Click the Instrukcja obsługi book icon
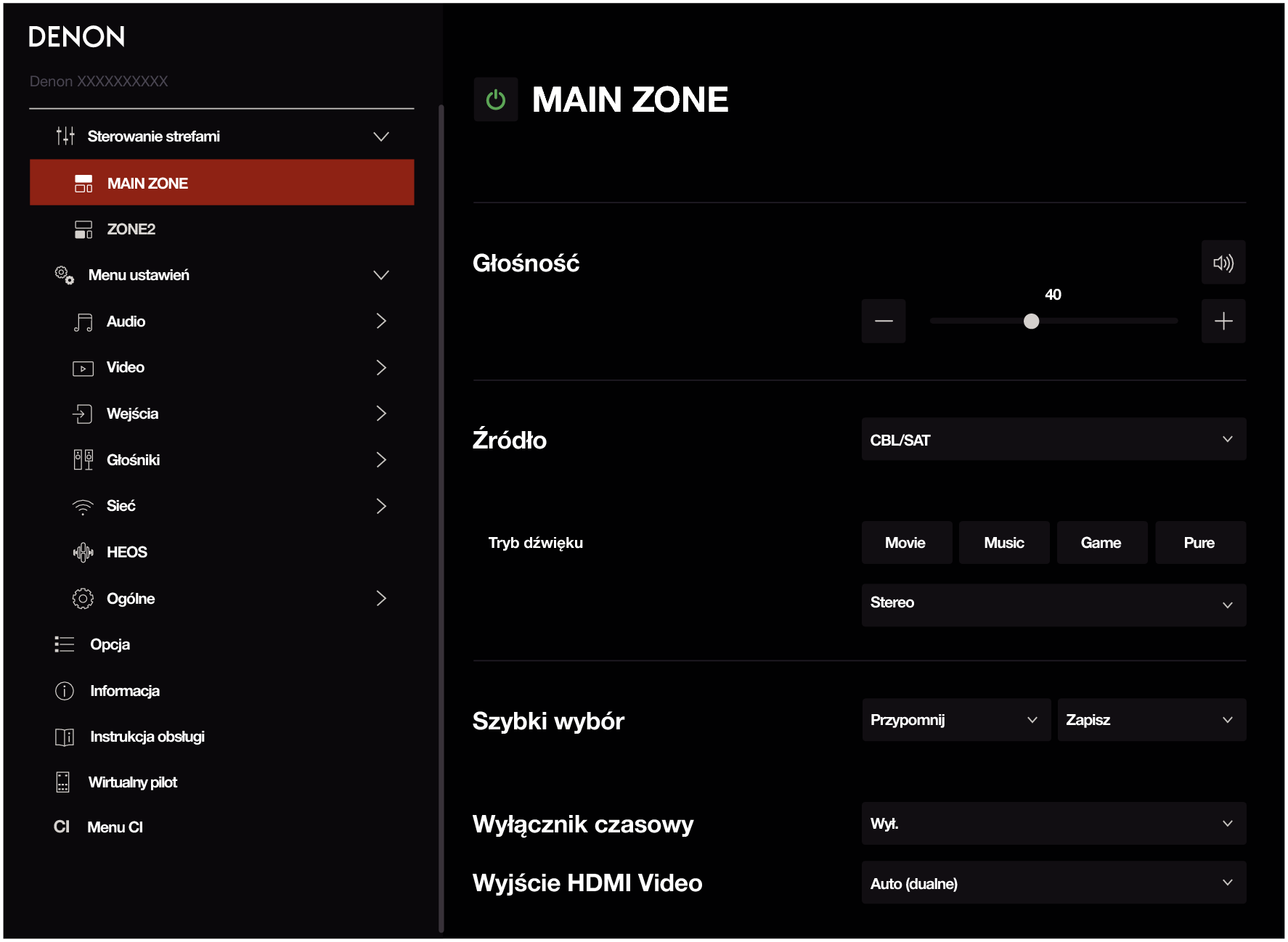The width and height of the screenshot is (1288, 942). click(x=65, y=737)
